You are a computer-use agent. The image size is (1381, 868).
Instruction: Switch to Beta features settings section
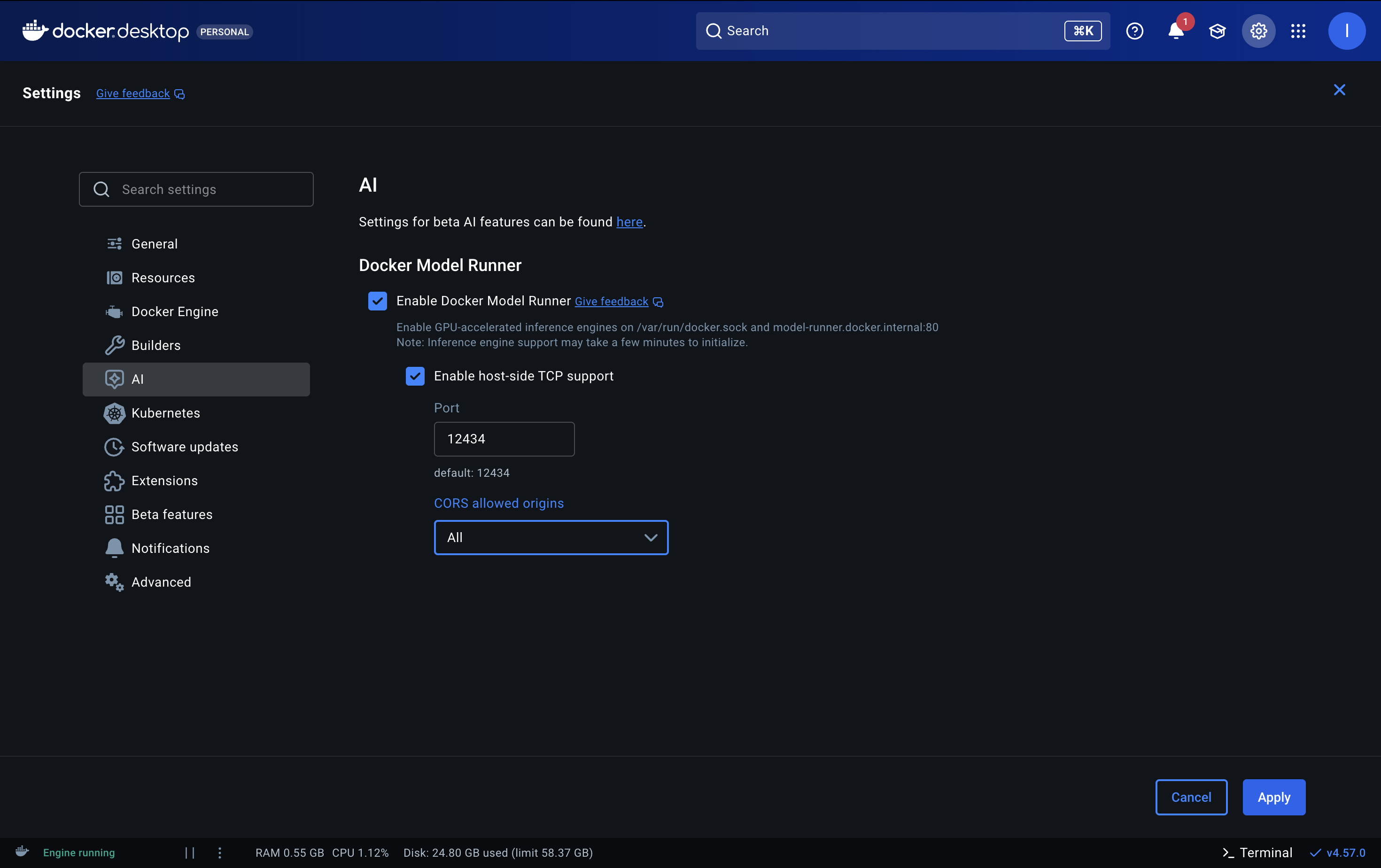click(x=171, y=514)
